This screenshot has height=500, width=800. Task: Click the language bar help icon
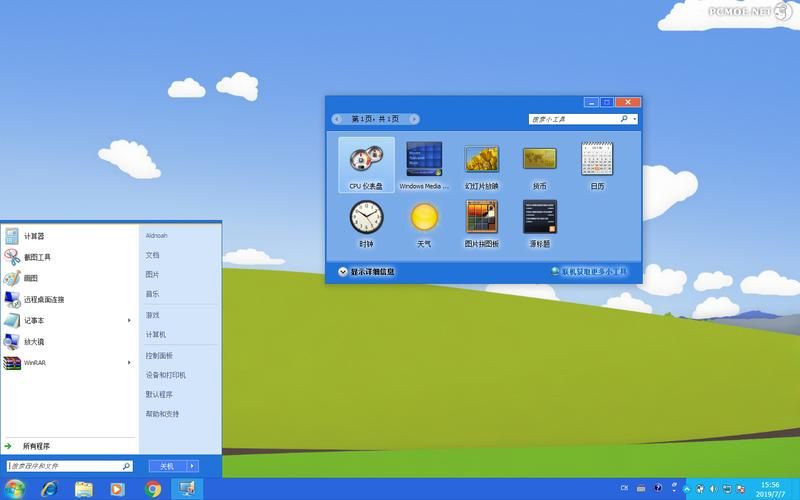pyautogui.click(x=658, y=488)
